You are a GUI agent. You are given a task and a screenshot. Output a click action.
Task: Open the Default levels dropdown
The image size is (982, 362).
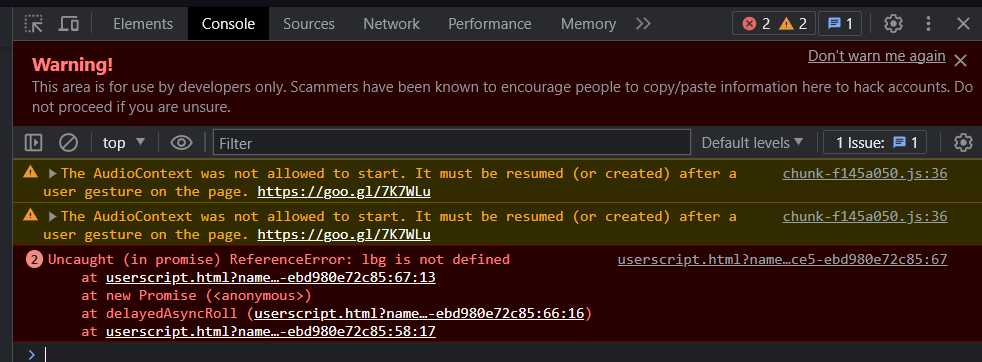752,143
